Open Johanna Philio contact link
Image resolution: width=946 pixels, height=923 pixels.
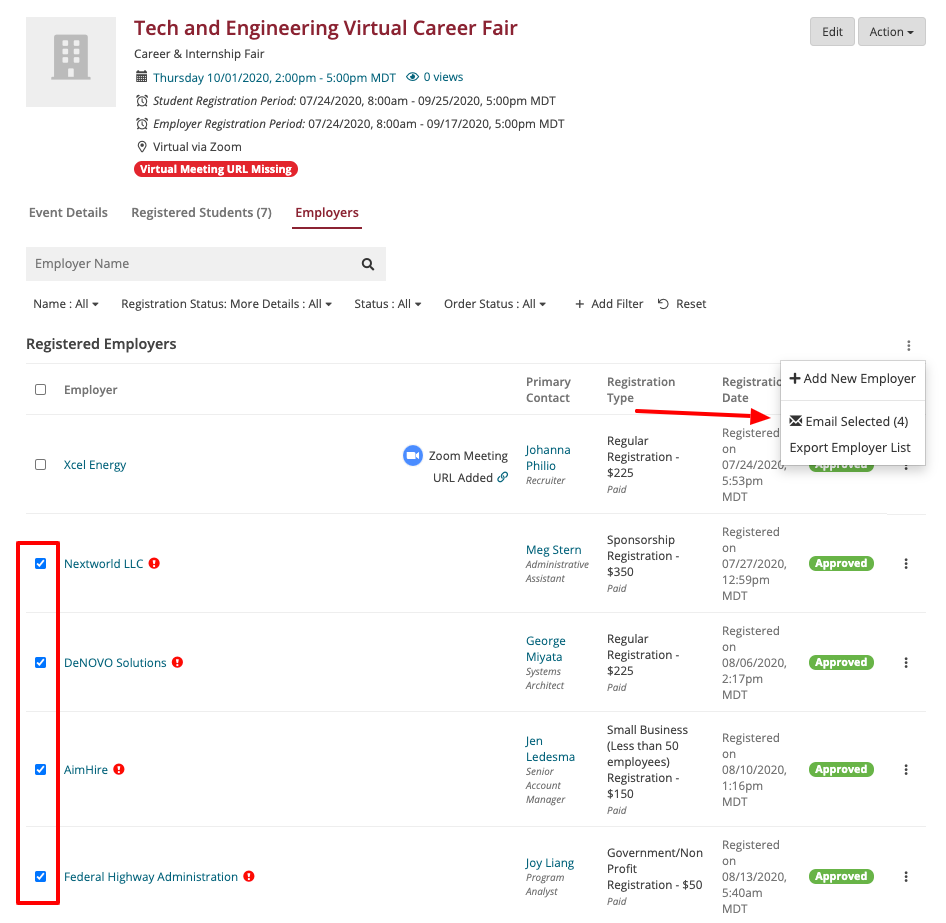[548, 458]
